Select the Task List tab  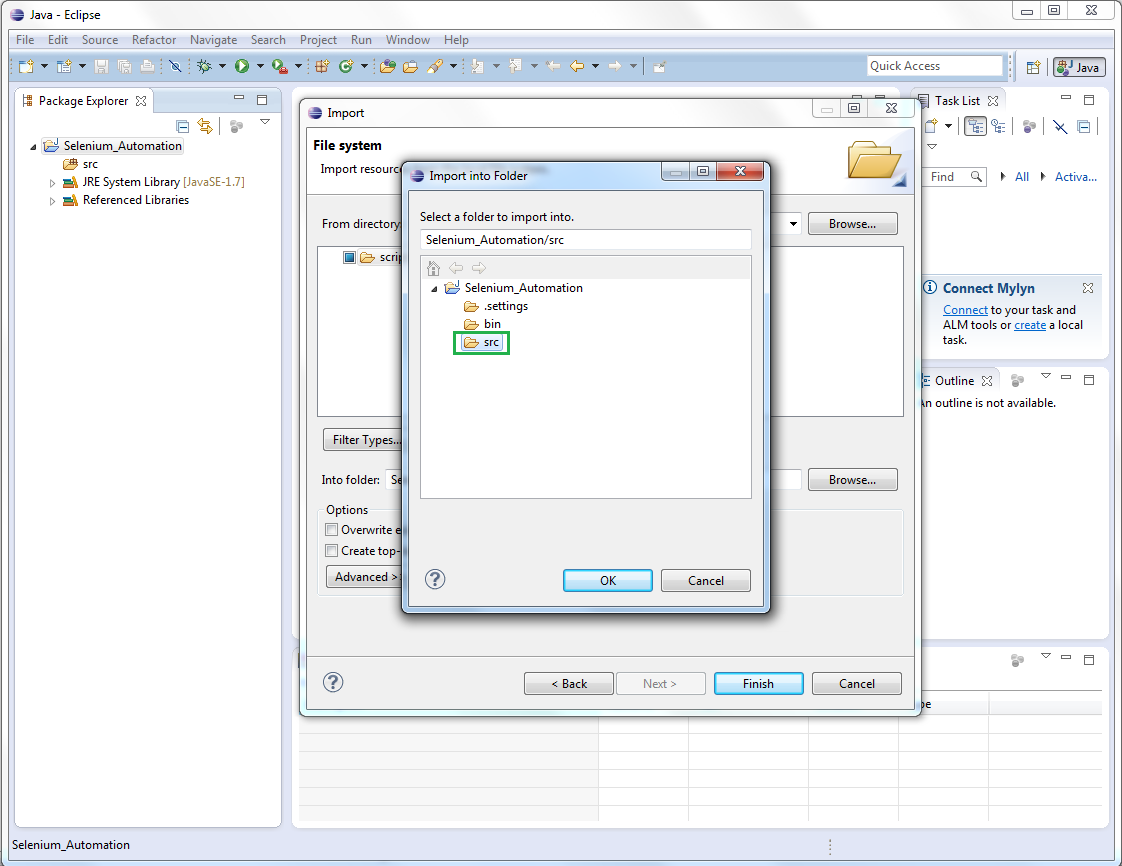click(x=957, y=101)
